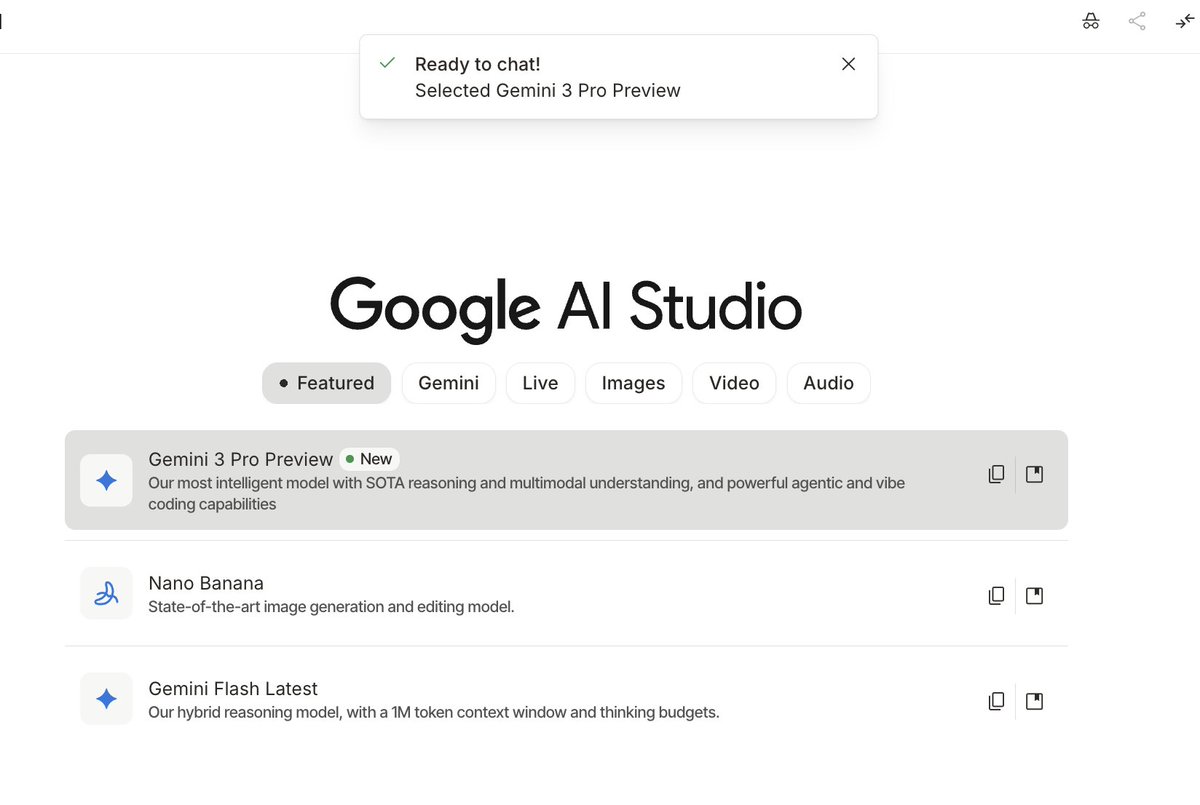Select the Gemini Flash Latest title
Viewport: 1200px width, 805px height.
click(233, 689)
